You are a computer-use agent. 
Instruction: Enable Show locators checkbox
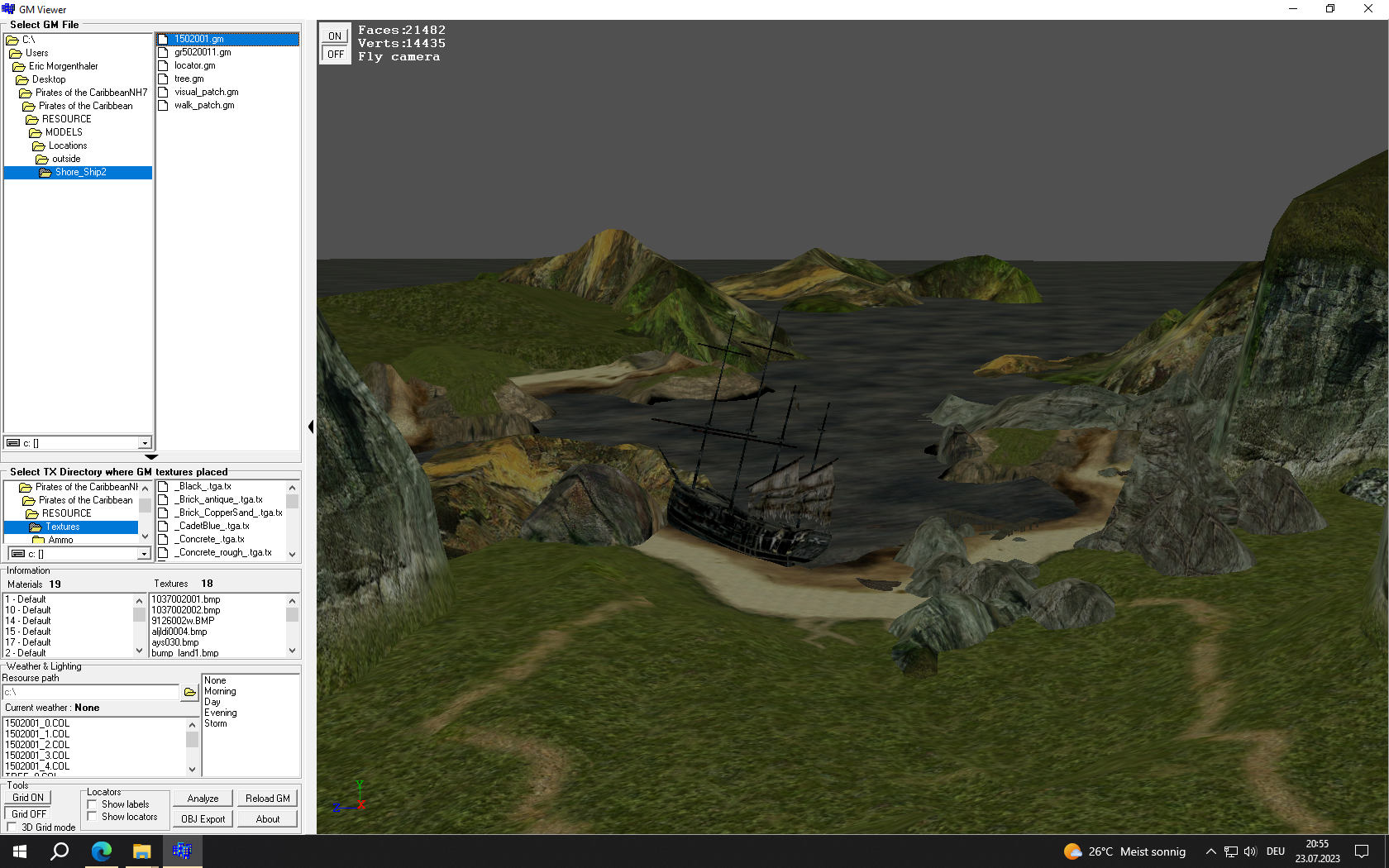93,817
